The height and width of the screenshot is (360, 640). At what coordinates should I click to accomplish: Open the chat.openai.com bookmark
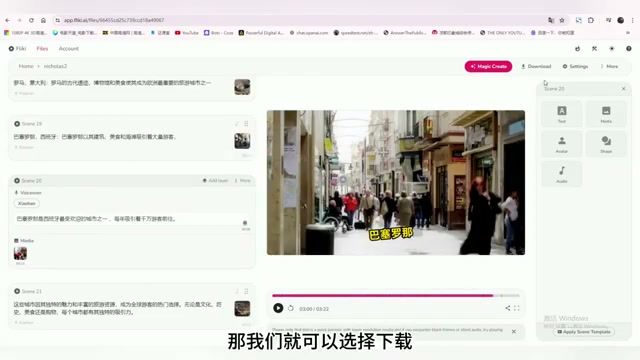point(309,33)
